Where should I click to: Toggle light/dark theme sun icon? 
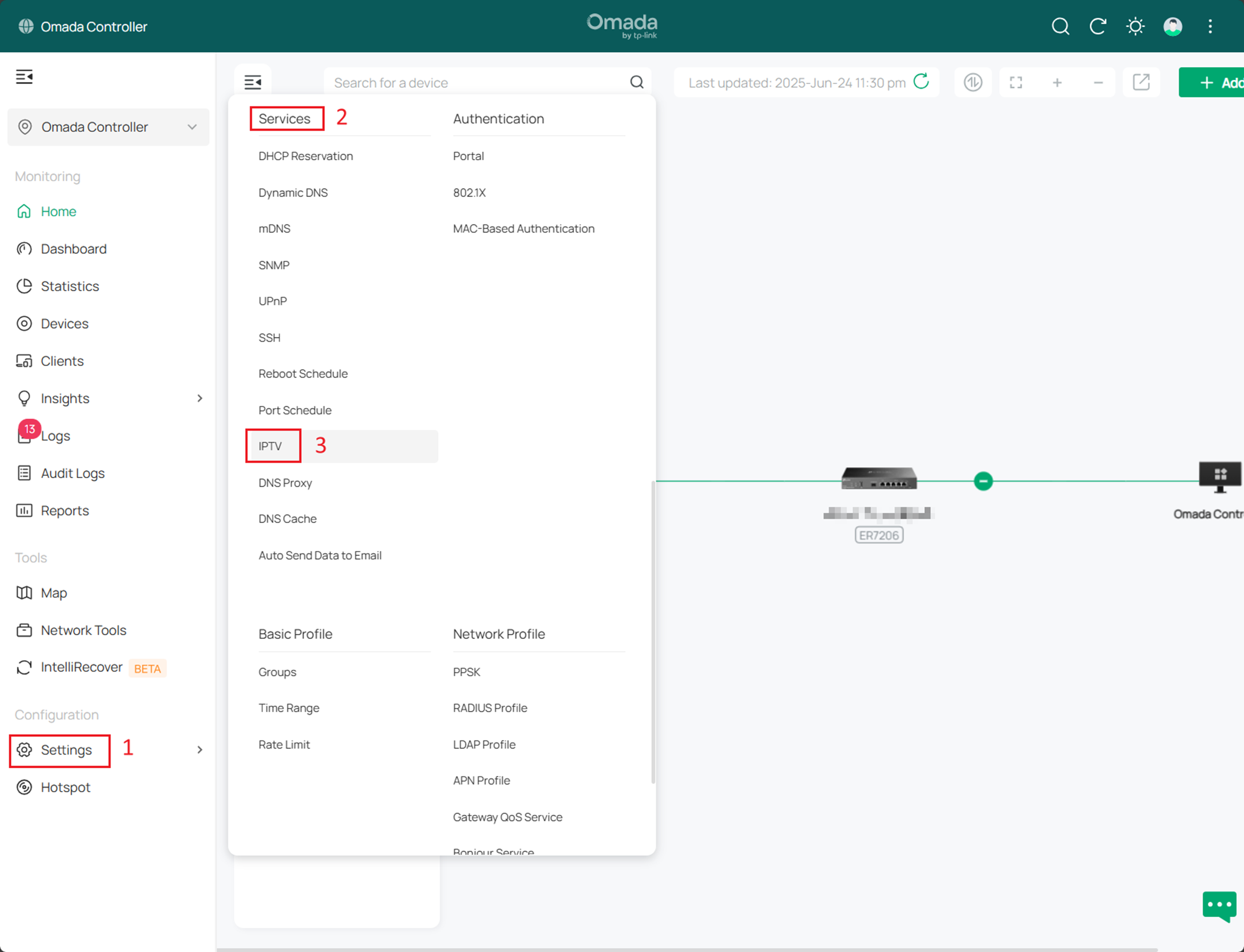point(1135,26)
